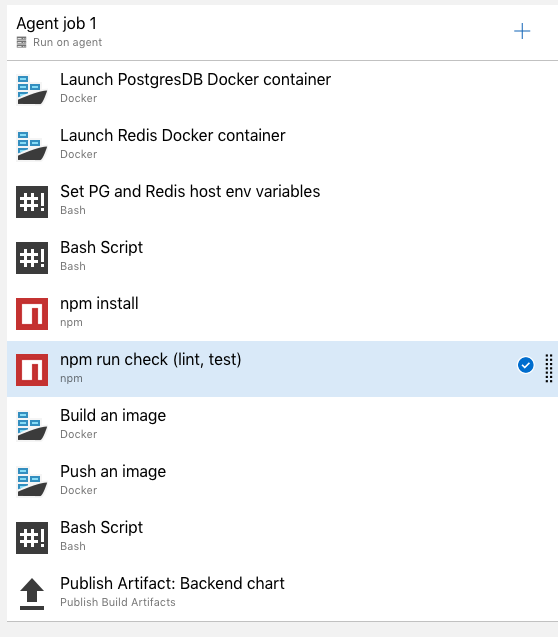Toggle the blue checkmark on npm run check
The width and height of the screenshot is (558, 637).
point(526,365)
